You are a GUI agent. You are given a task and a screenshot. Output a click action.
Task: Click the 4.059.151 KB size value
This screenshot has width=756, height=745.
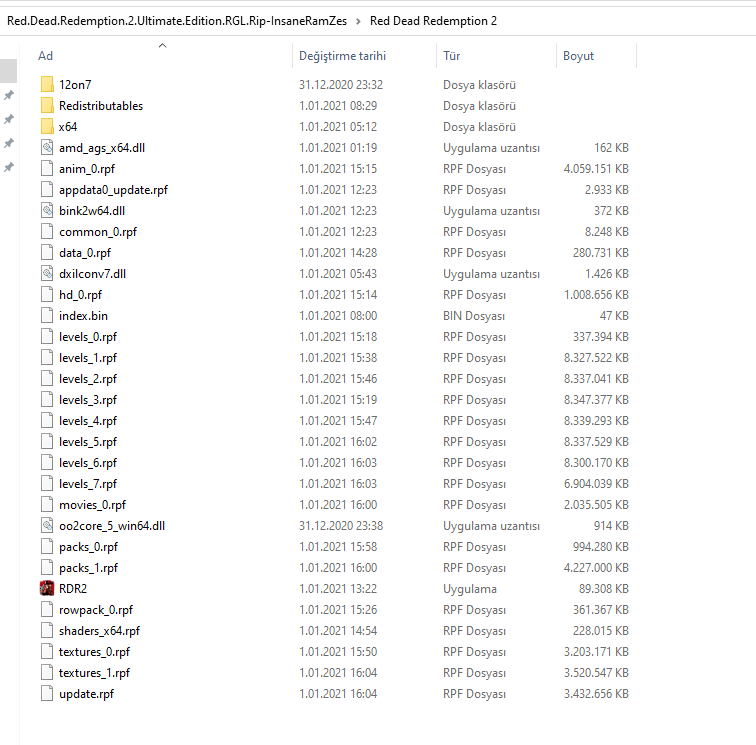coord(596,169)
